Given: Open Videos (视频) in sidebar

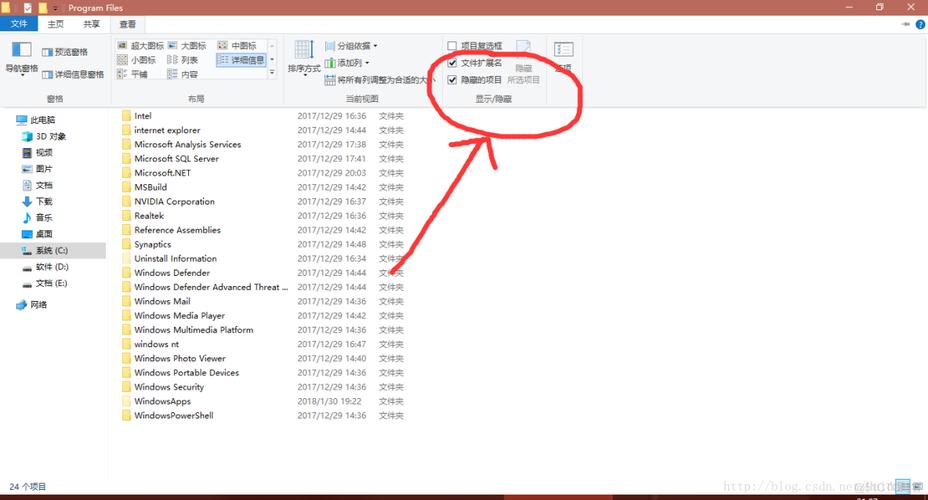Looking at the screenshot, I should coord(37,153).
